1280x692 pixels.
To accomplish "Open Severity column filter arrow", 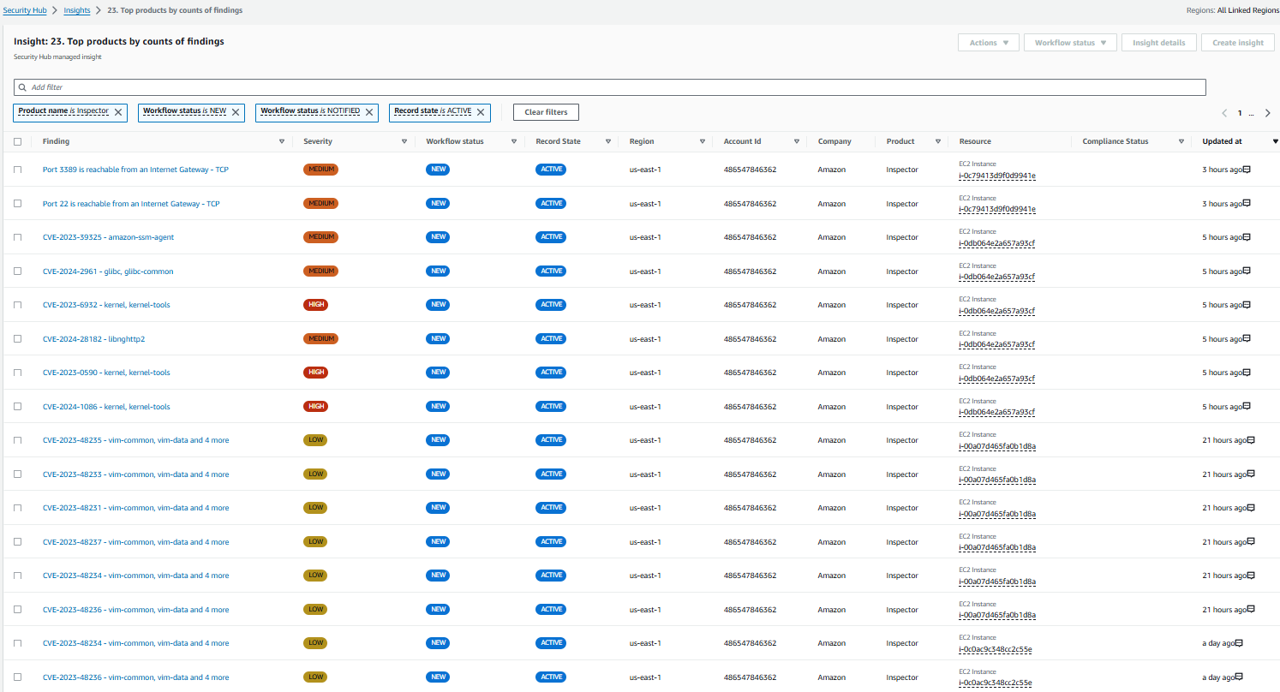I will [404, 142].
